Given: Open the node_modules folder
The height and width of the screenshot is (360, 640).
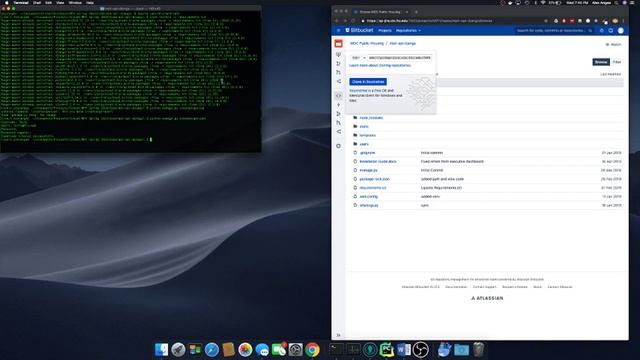Looking at the screenshot, I should click(x=371, y=118).
